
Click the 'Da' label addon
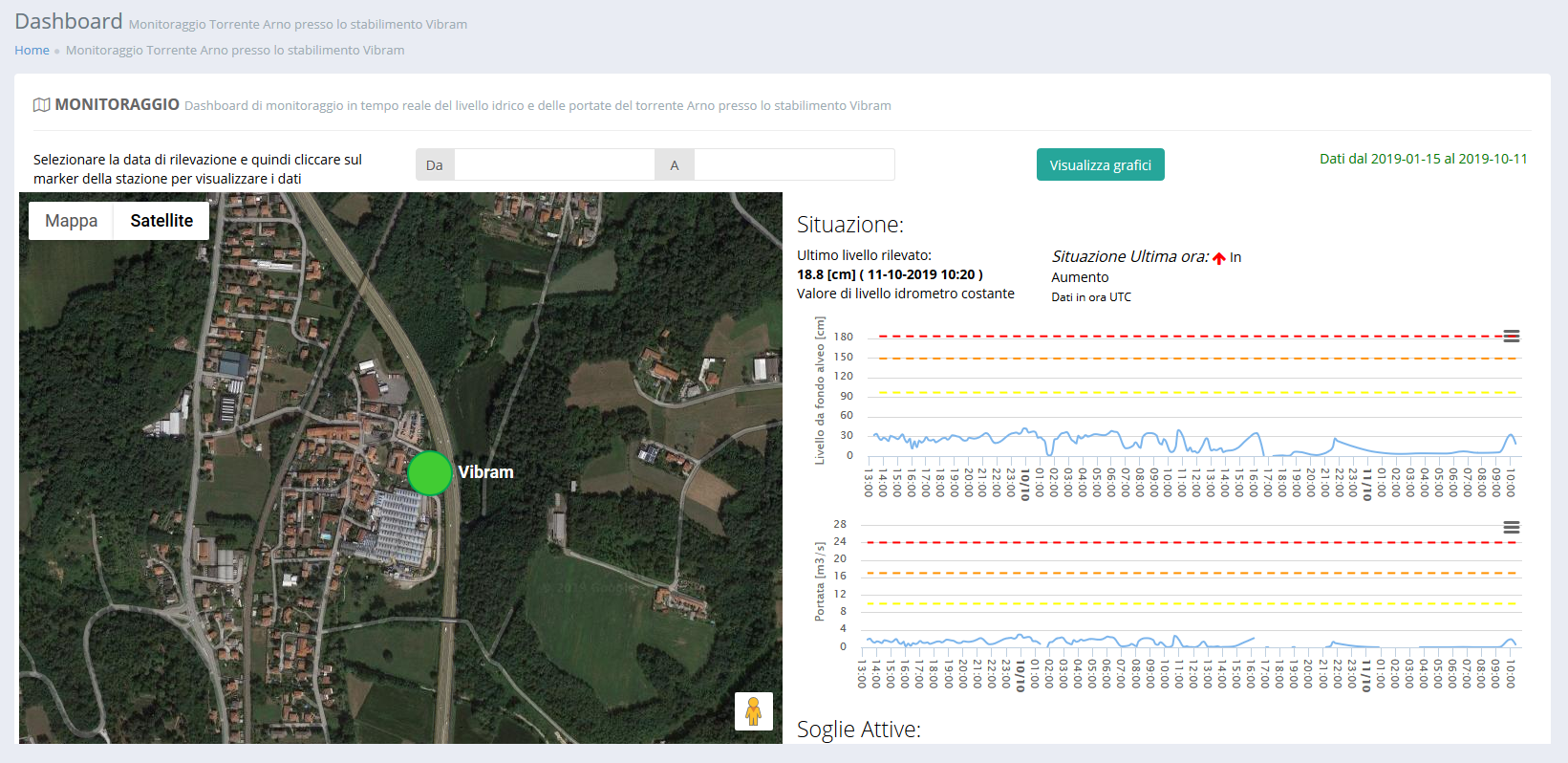tap(435, 164)
